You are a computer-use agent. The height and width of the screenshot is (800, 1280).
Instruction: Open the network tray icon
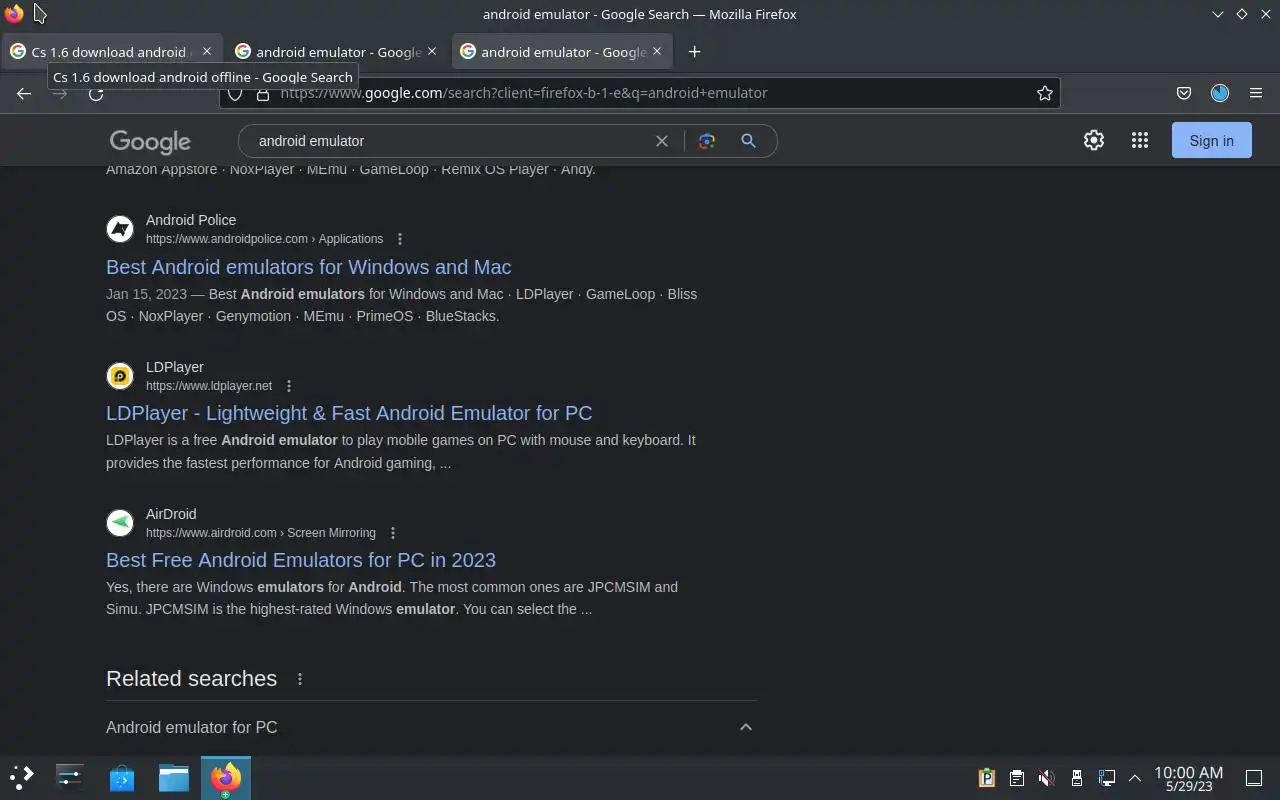pos(1107,777)
